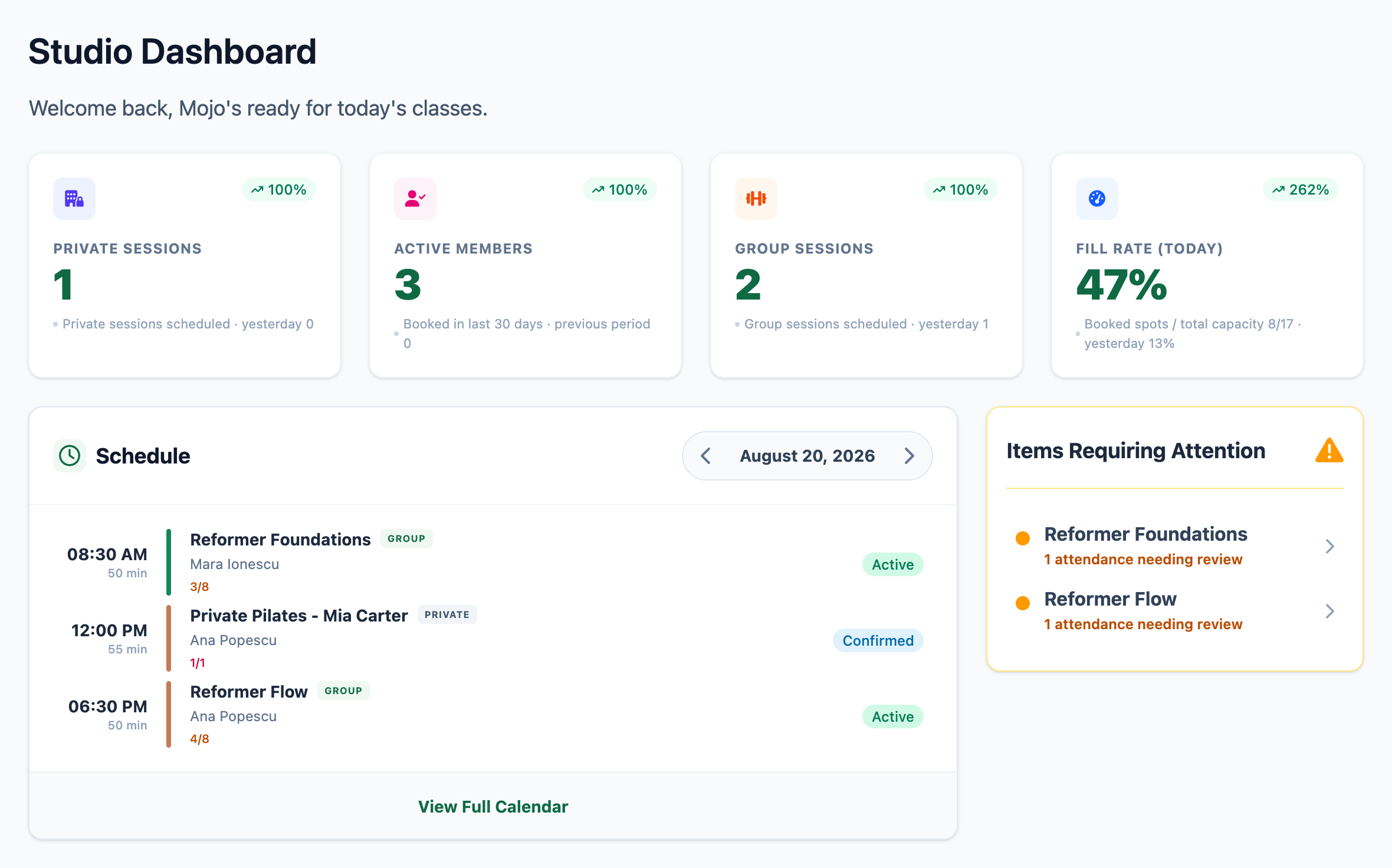Screen dimensions: 1392x868
Task: Go to next day in the schedule
Action: [909, 456]
